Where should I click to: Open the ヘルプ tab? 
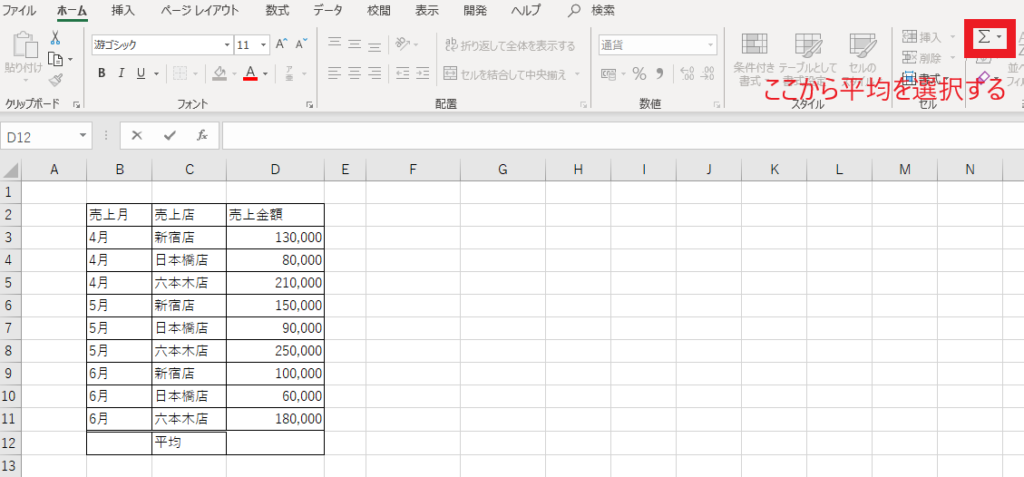click(x=527, y=10)
